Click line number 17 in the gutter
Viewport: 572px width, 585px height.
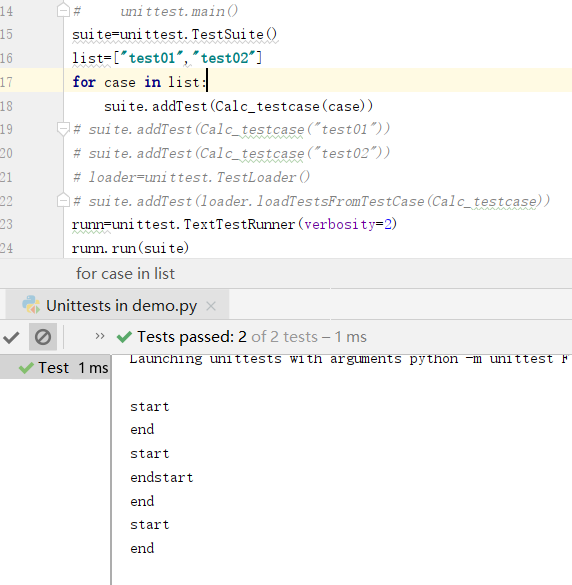(6, 82)
